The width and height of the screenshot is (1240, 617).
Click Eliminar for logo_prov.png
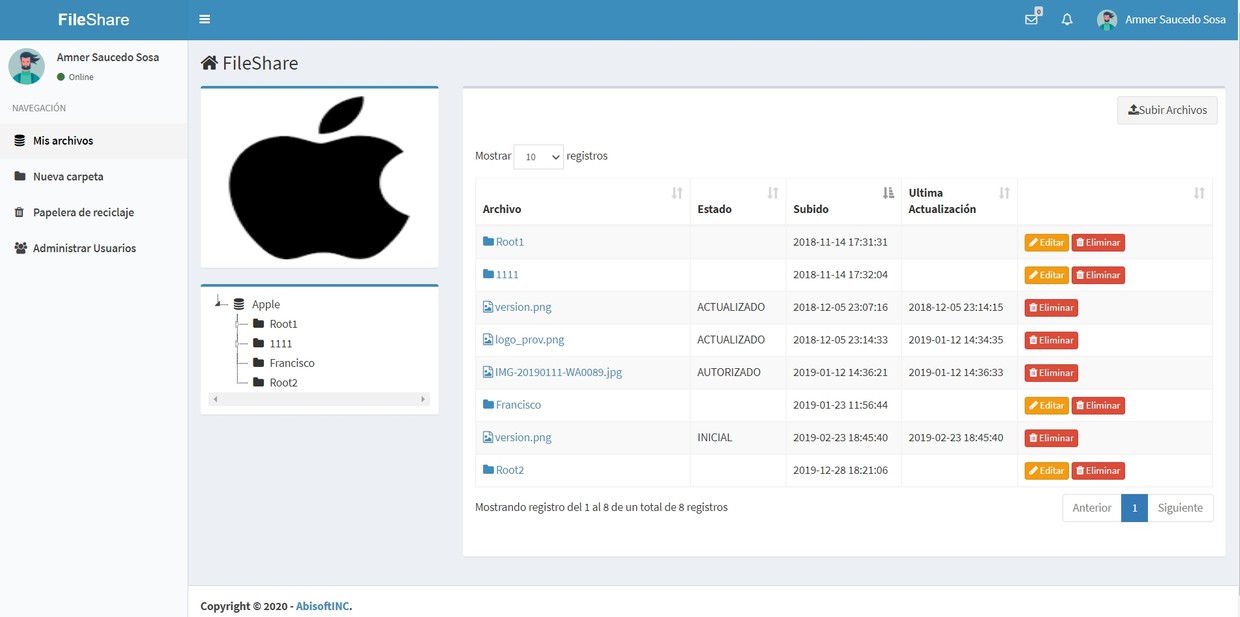(x=1051, y=340)
